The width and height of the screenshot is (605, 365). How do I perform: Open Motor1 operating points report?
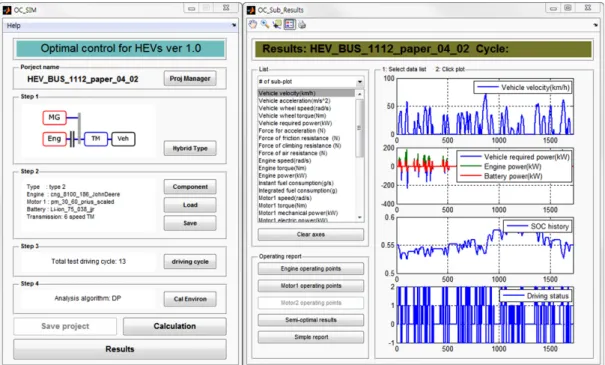(x=311, y=286)
